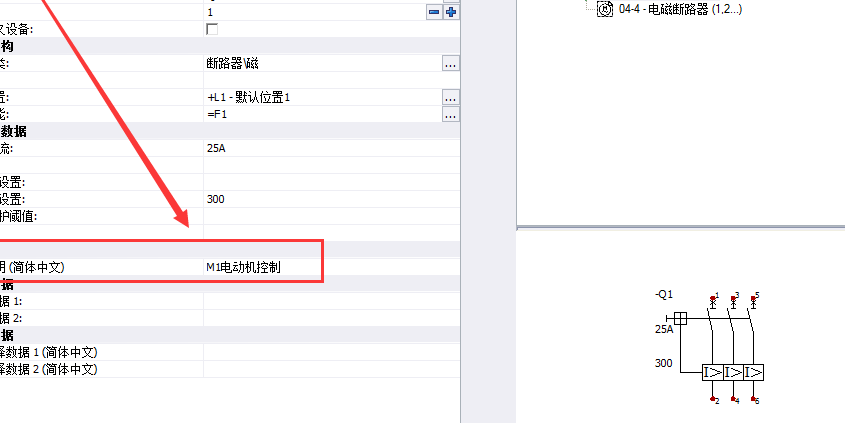This screenshot has height=423, width=845.
Task: Click the blue plus button beside value 1
Action: (x=451, y=12)
